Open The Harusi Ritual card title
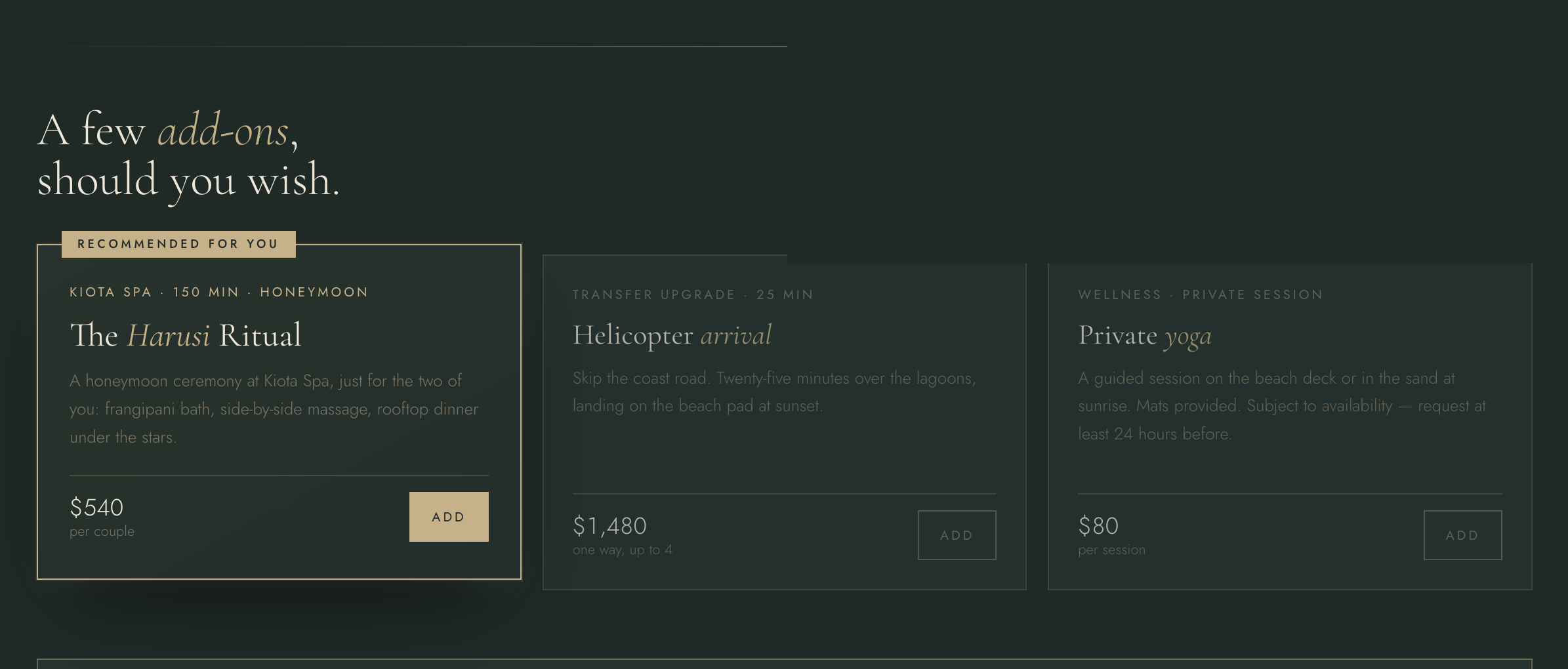This screenshot has width=1568, height=669. tap(186, 336)
